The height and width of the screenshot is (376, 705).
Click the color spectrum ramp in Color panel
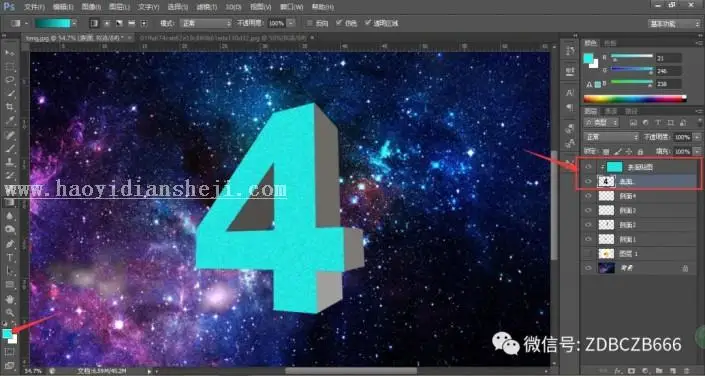tap(635, 98)
